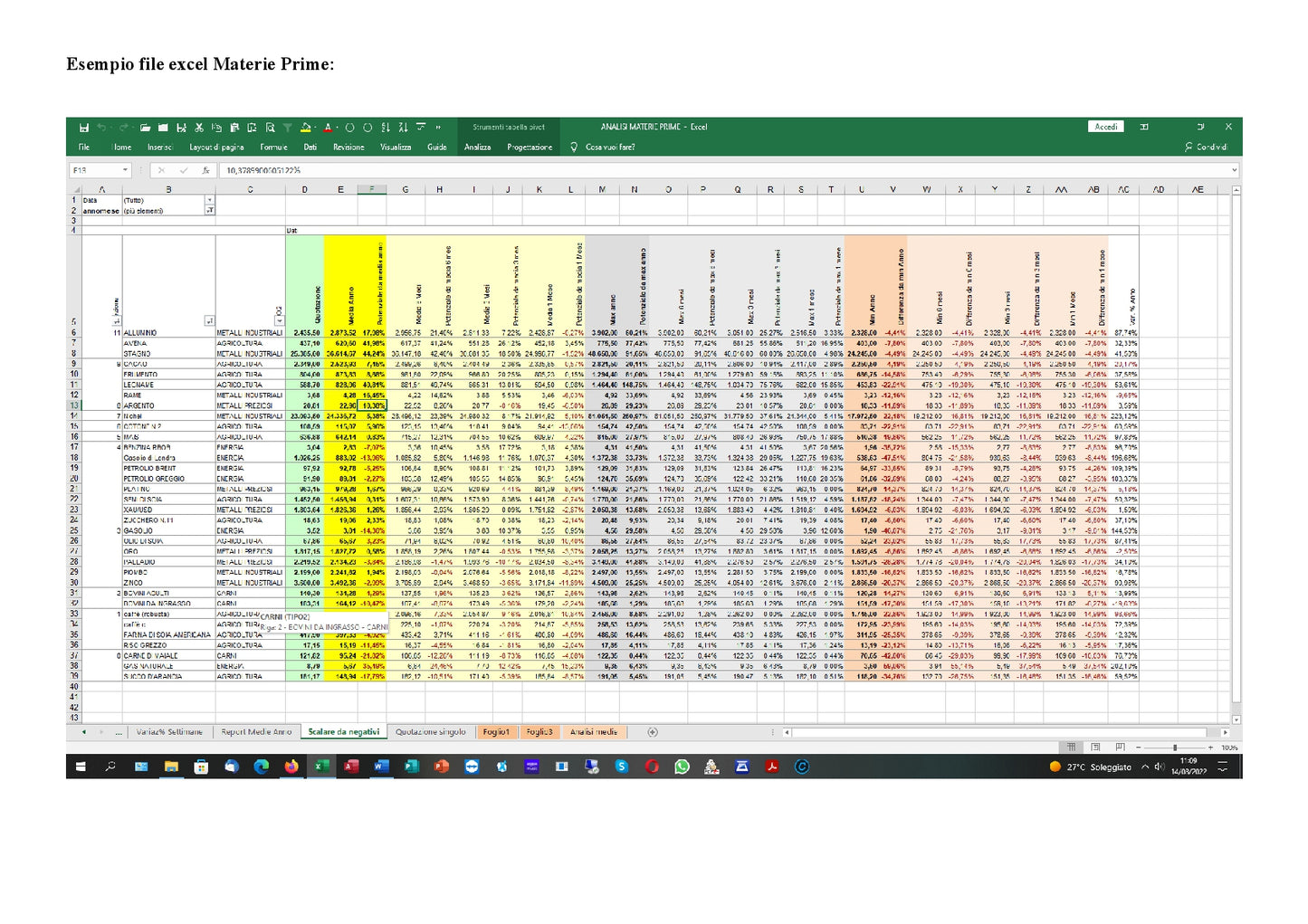The height and width of the screenshot is (924, 1308).
Task: Open the Home ribbon tab
Action: (121, 147)
